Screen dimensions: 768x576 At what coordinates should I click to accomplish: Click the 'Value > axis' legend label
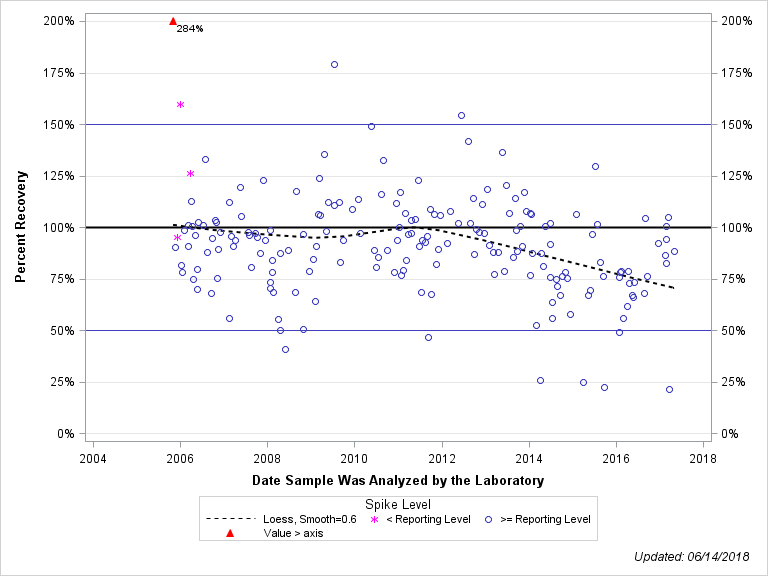pyautogui.click(x=293, y=533)
